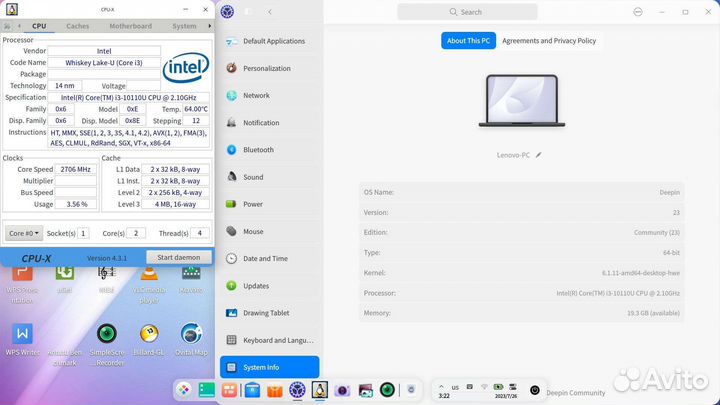Click the power button in the dock tray
The image size is (720, 405).
point(535,390)
